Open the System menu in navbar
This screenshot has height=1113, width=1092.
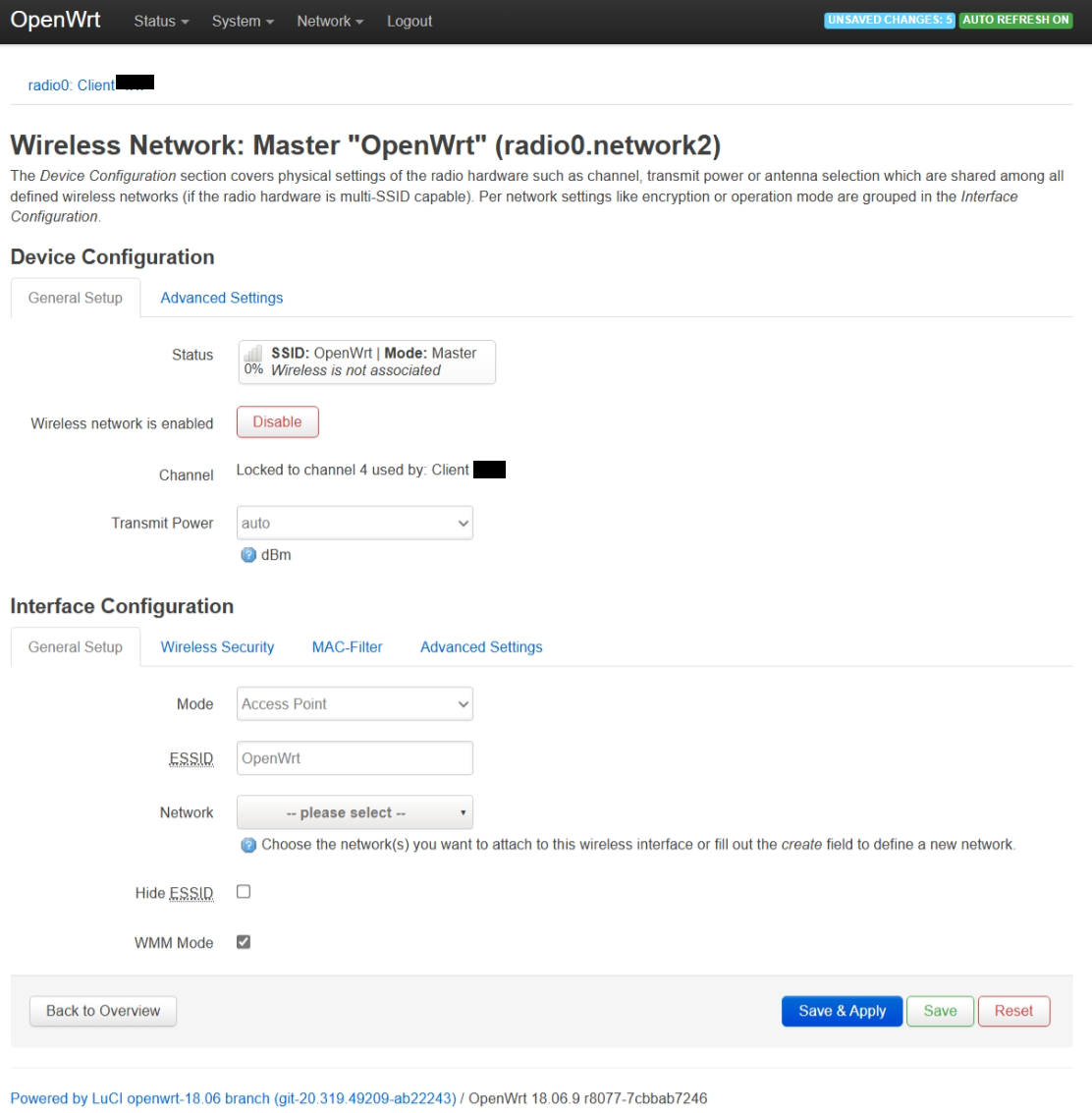(x=243, y=21)
